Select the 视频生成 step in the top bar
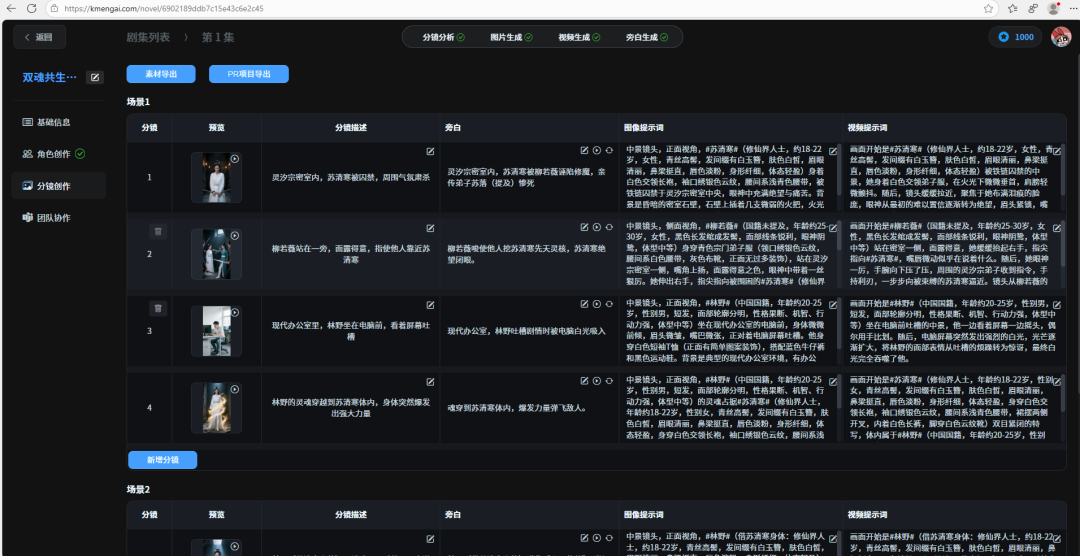 click(579, 37)
